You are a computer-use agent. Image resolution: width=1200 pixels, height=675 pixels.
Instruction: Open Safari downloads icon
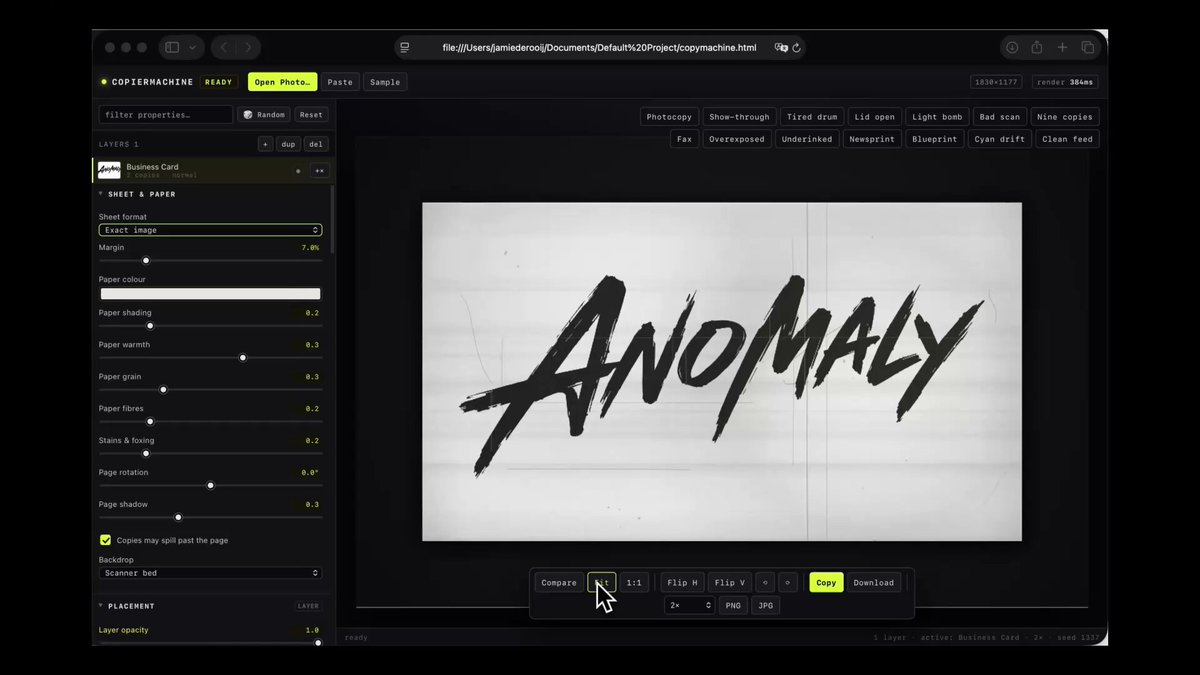pyautogui.click(x=1012, y=47)
